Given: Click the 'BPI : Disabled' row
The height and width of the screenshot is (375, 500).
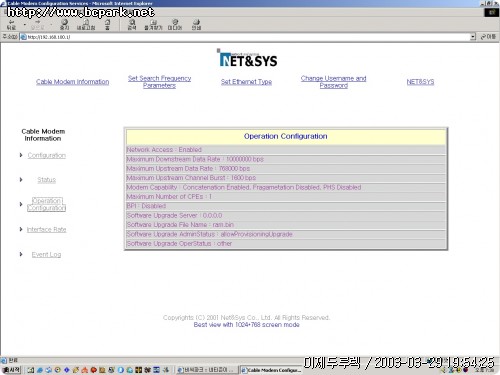Looking at the screenshot, I should point(286,206).
